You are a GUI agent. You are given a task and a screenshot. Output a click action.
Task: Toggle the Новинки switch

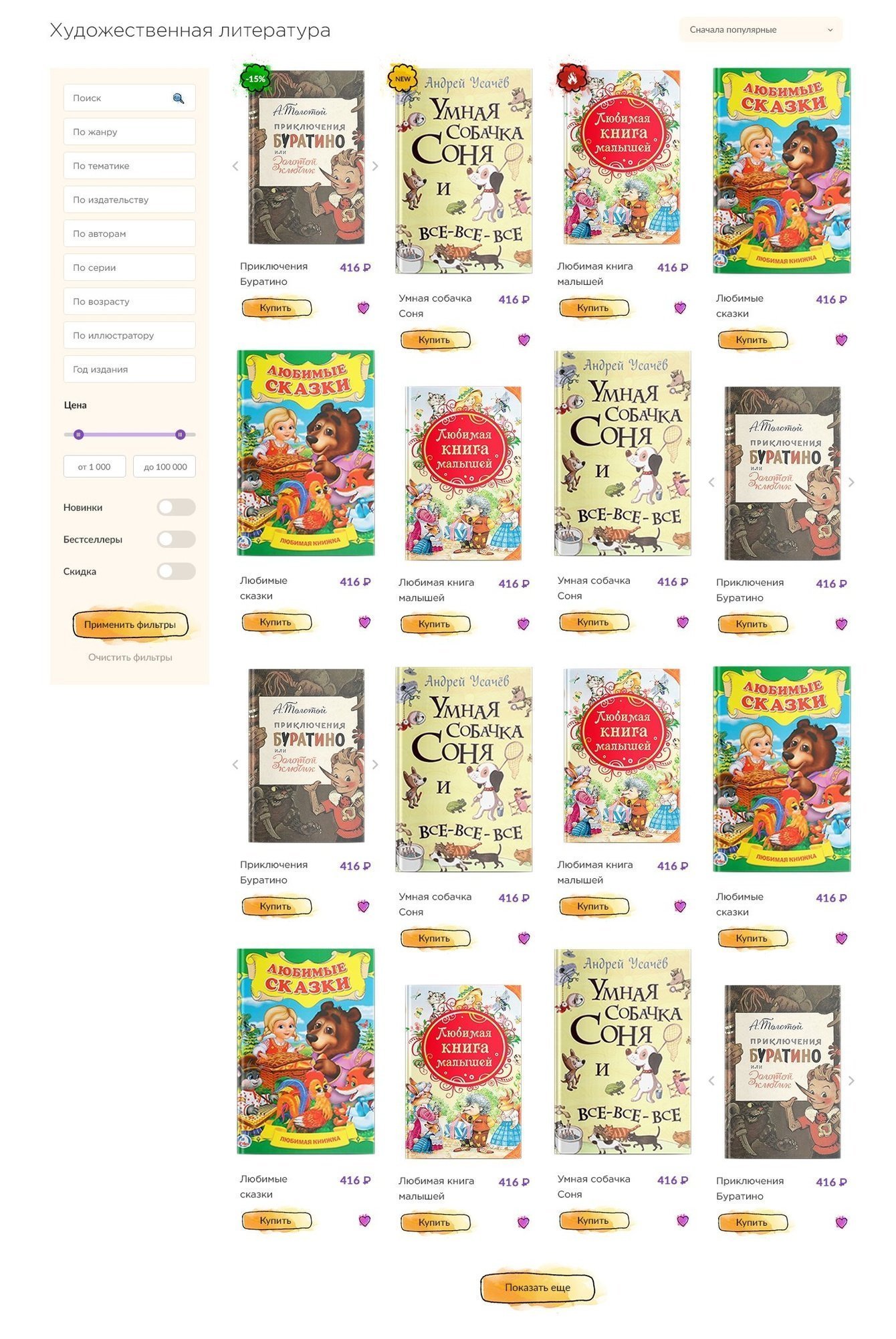pos(177,507)
